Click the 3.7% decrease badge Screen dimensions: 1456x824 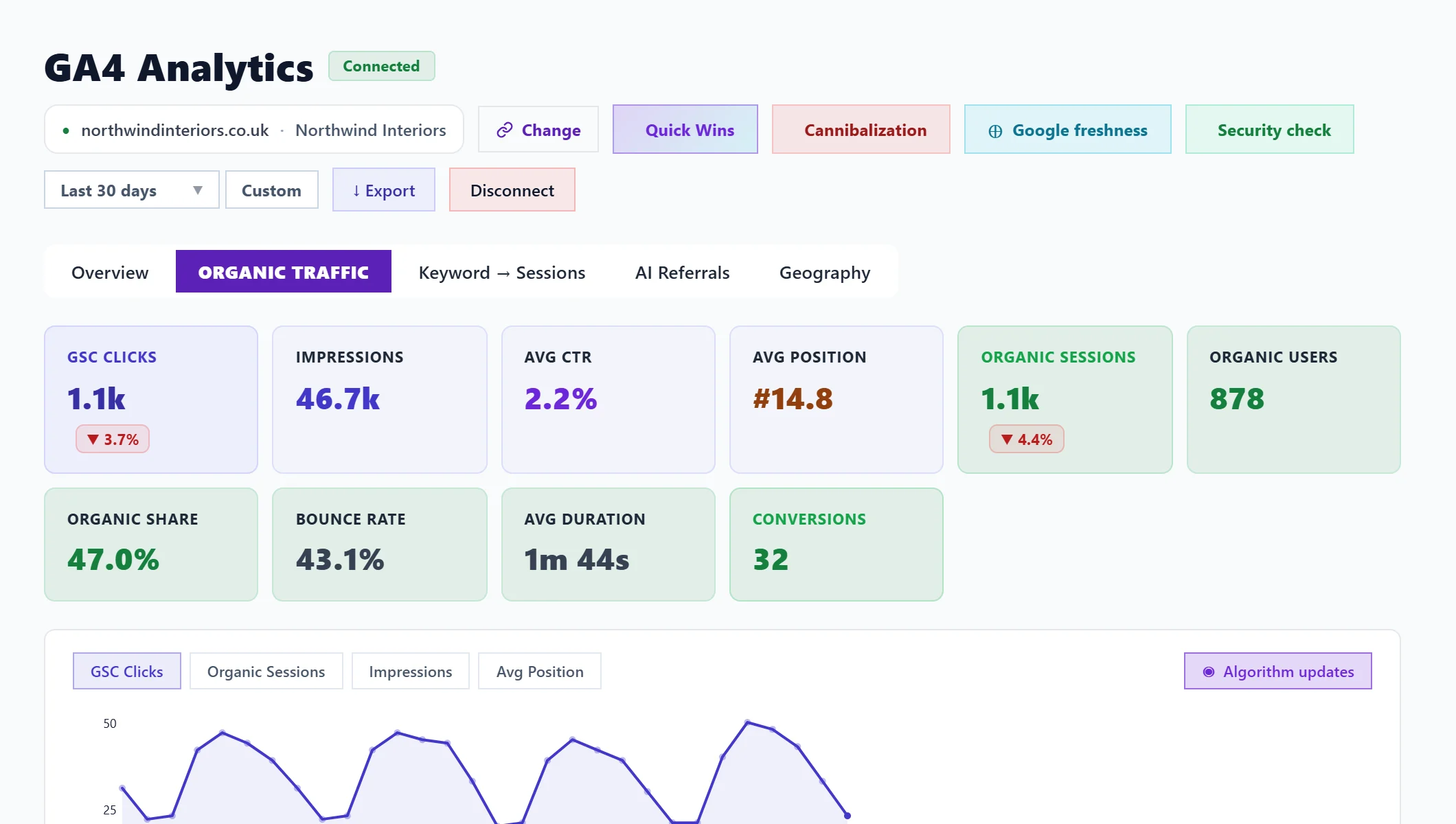coord(113,439)
